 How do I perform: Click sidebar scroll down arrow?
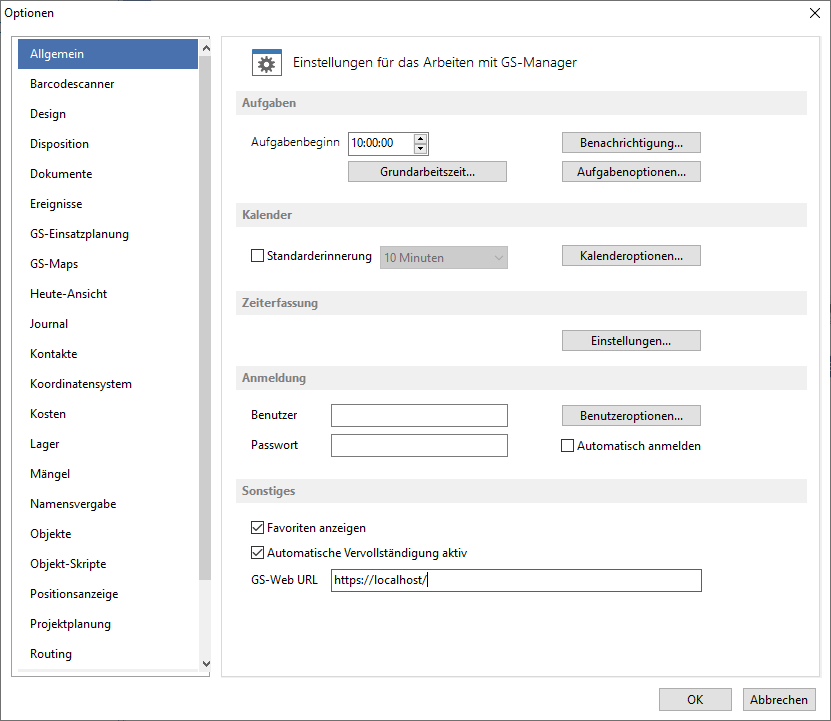tap(206, 664)
